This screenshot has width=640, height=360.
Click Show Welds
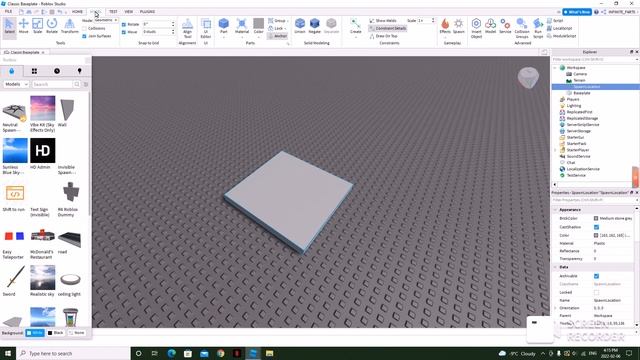(x=383, y=20)
